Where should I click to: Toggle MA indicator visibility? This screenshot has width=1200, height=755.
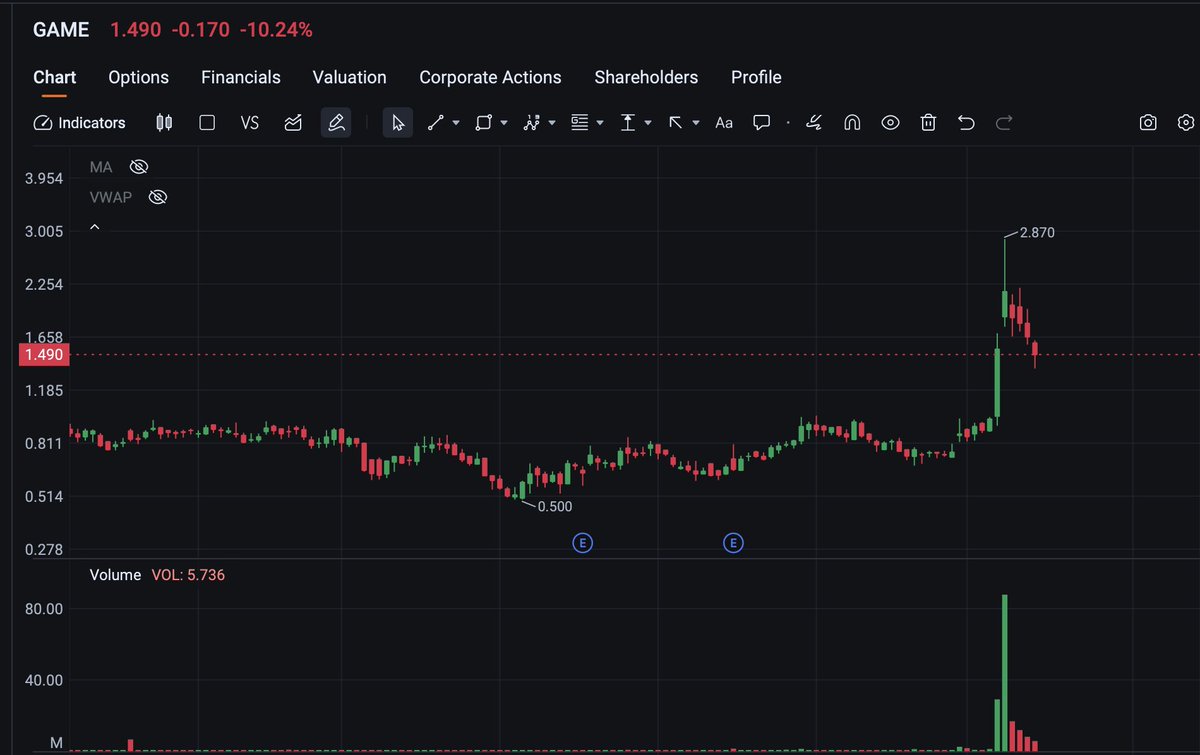pos(139,166)
